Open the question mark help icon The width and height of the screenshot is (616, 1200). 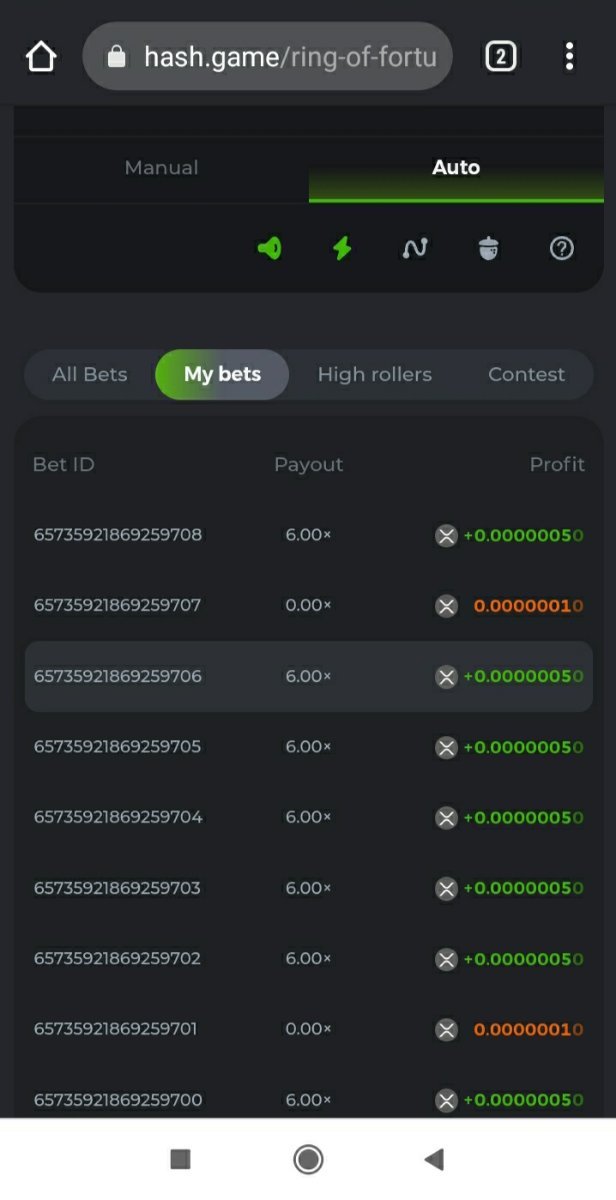coord(562,248)
